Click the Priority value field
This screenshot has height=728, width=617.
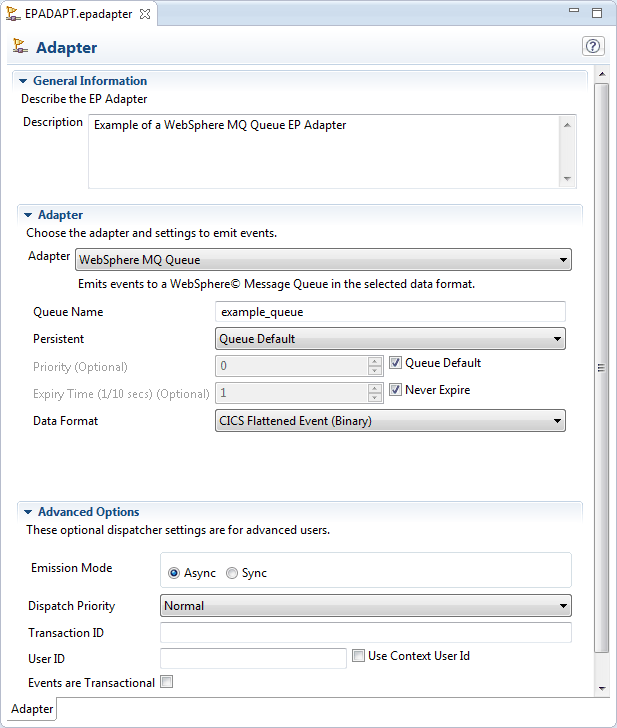(292, 366)
